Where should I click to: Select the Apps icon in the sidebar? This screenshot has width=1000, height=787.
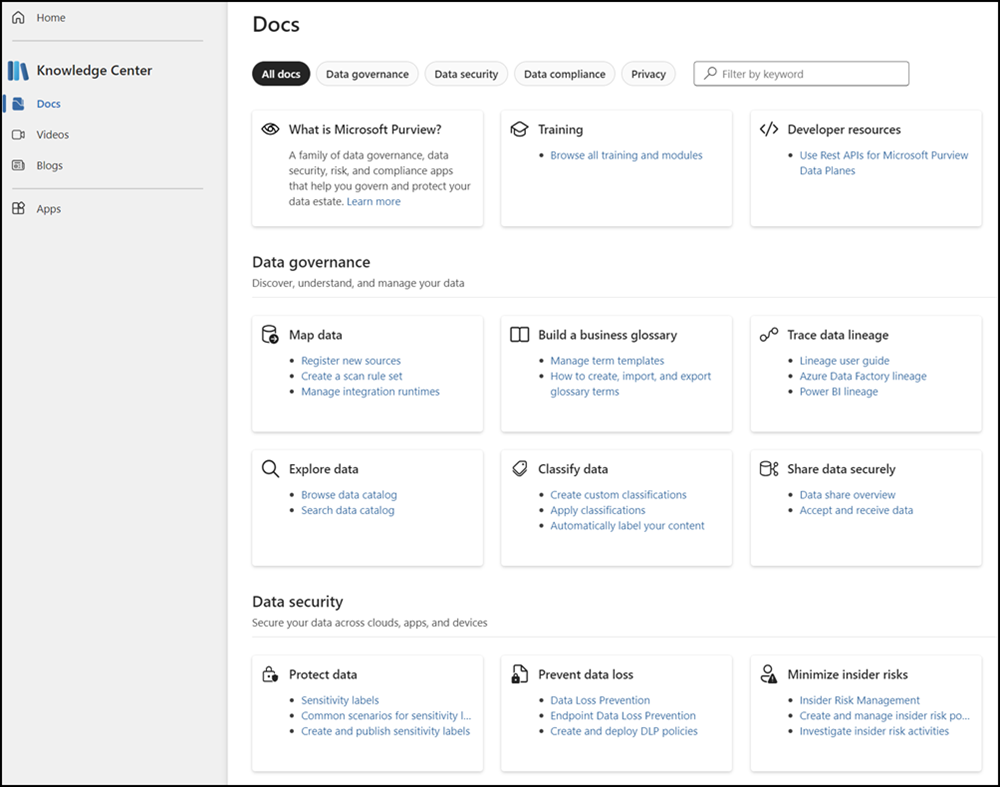pyautogui.click(x=17, y=208)
